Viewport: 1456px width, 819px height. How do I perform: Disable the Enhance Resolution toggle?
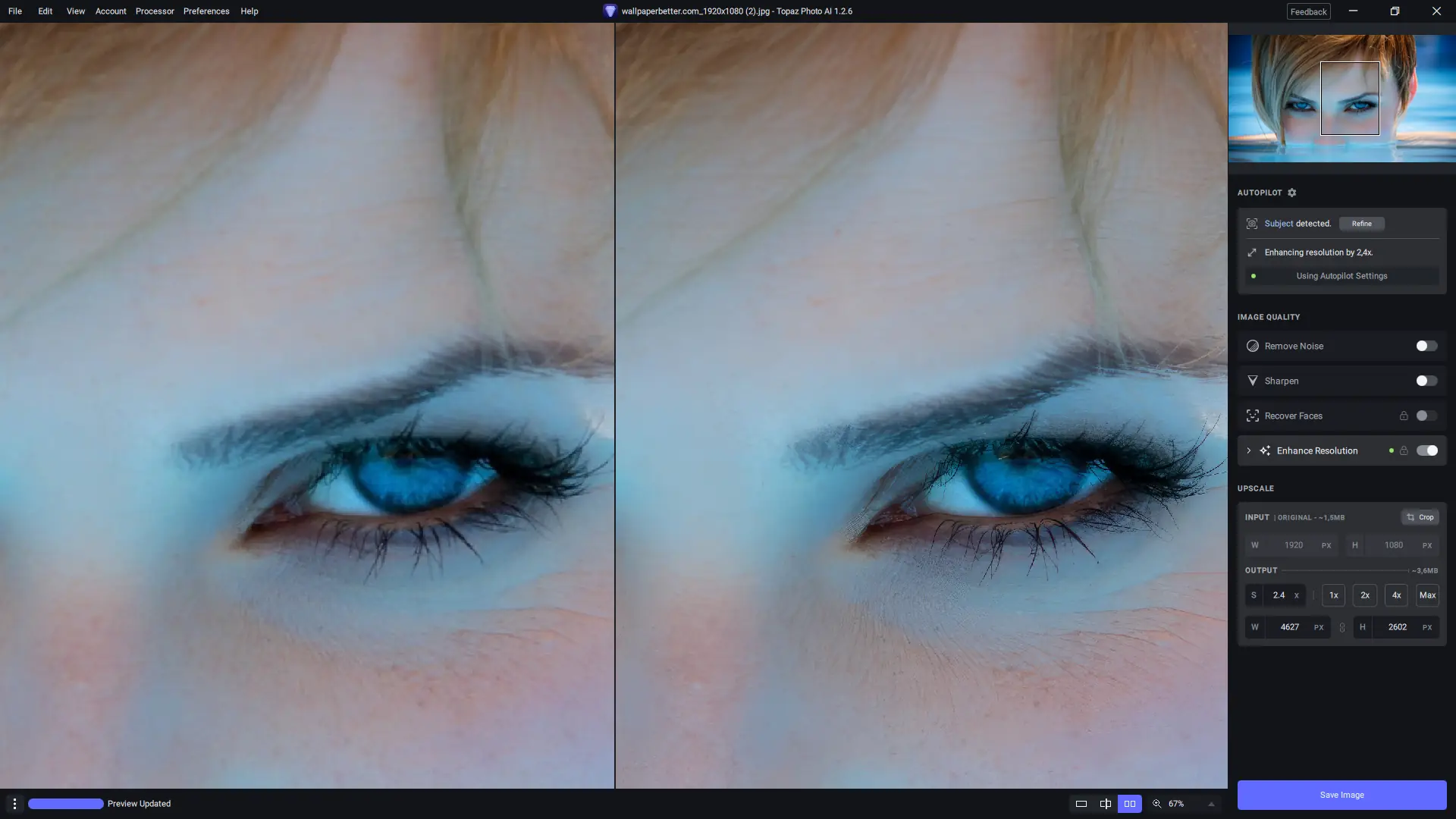tap(1426, 450)
